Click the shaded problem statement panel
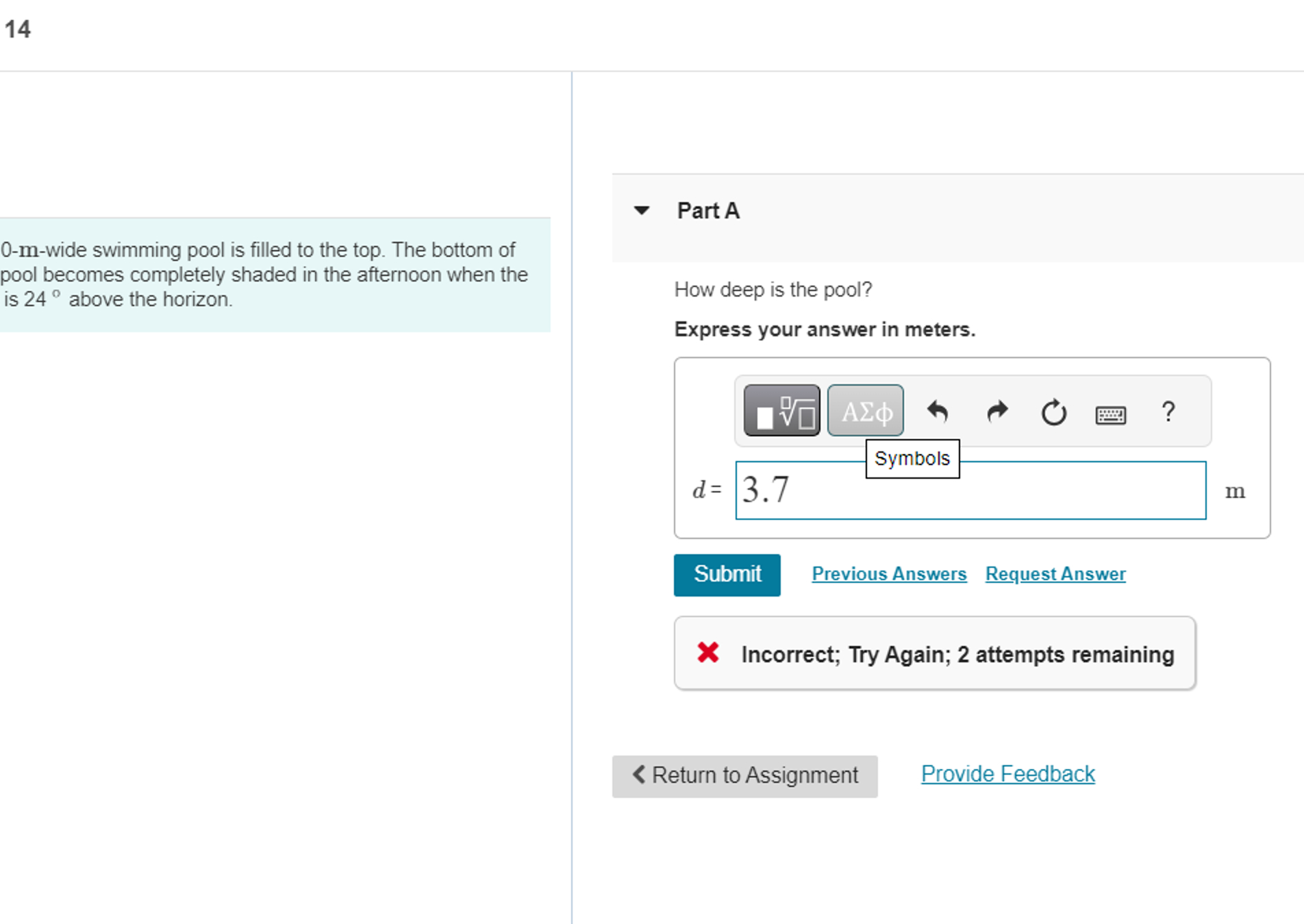1304x924 pixels. click(274, 274)
